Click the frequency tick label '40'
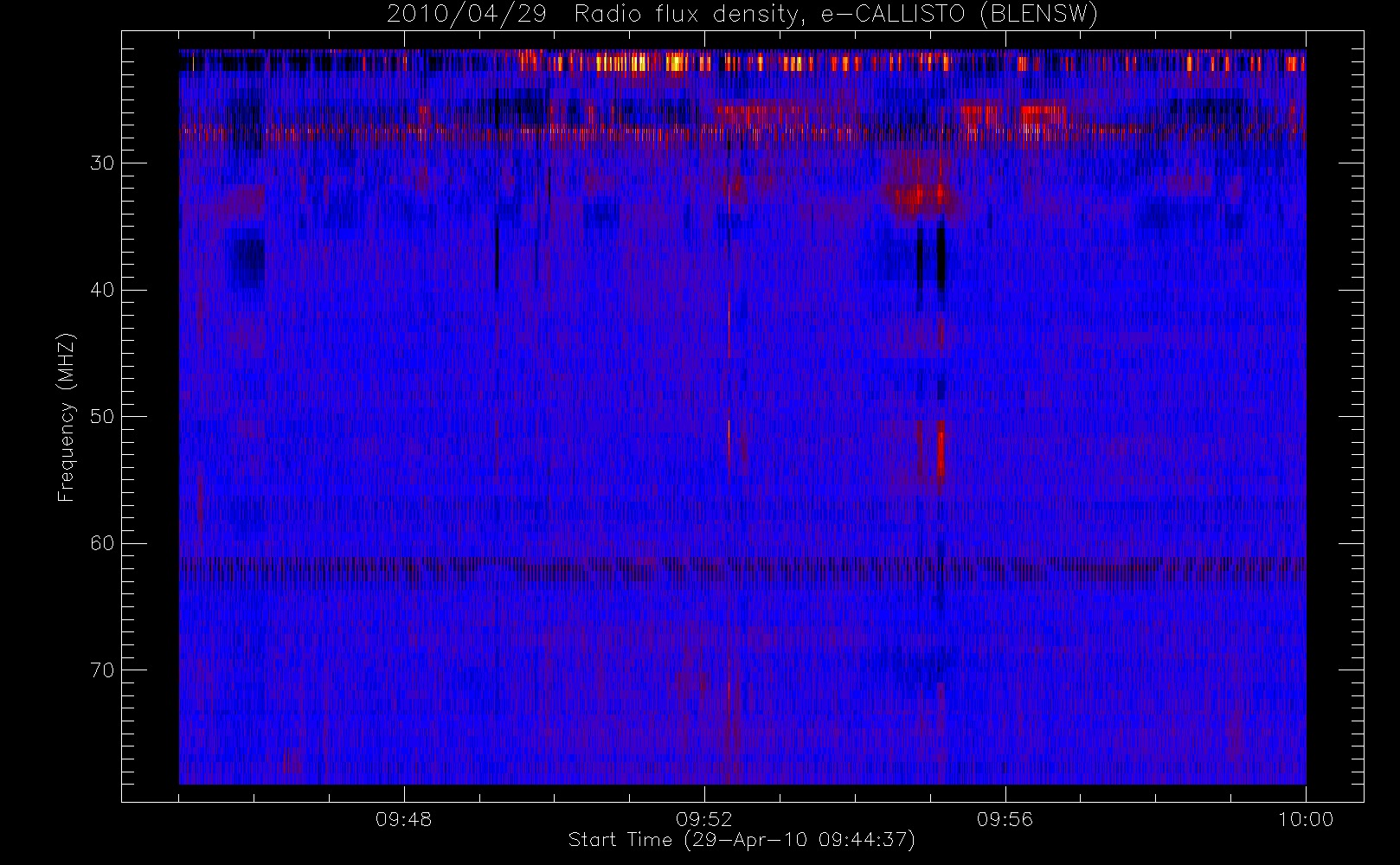Image resolution: width=1400 pixels, height=865 pixels. click(102, 290)
